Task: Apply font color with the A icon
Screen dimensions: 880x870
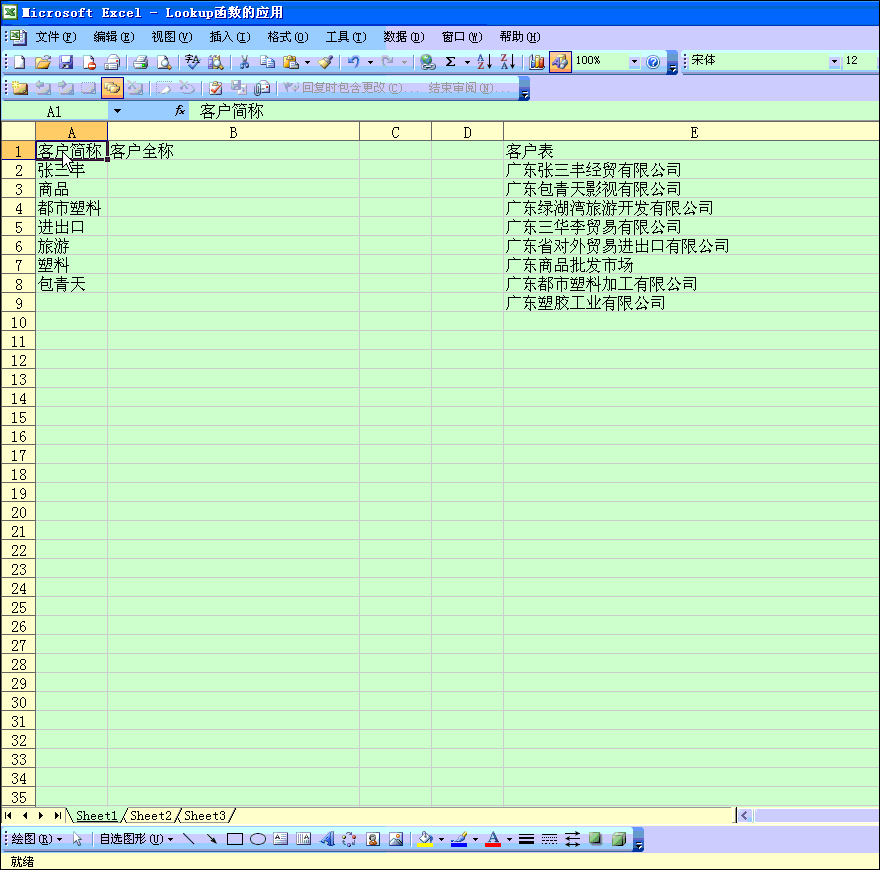Action: click(493, 839)
